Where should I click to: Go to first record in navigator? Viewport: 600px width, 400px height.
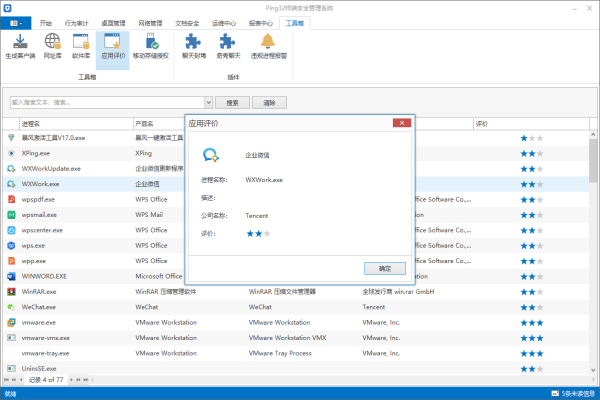6,380
